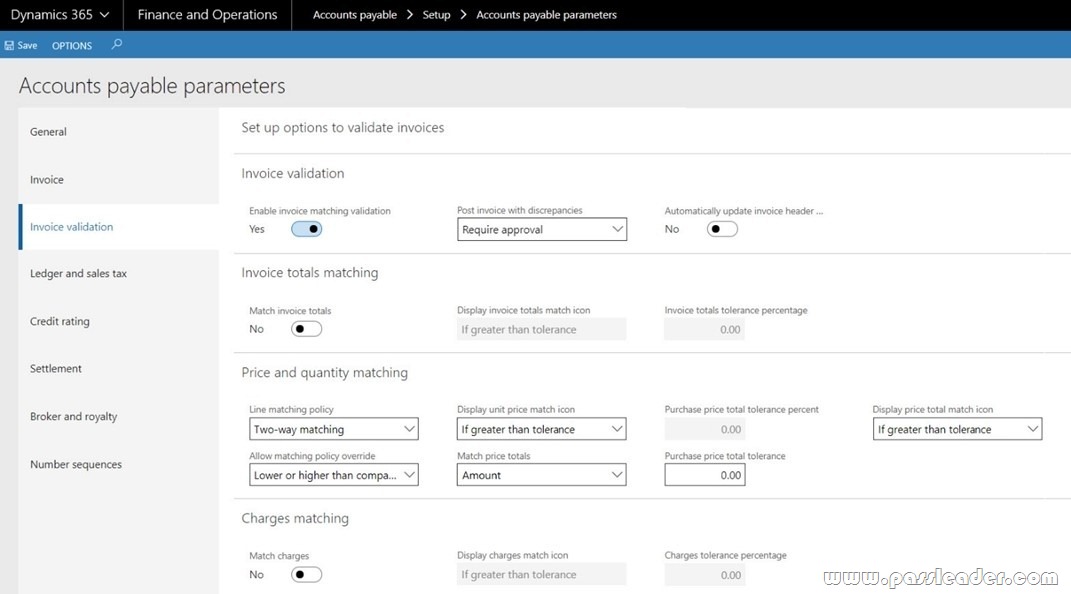Viewport: 1071px width, 594px height.
Task: Expand the Dynamics 365 chevron menu
Action: [x=105, y=14]
